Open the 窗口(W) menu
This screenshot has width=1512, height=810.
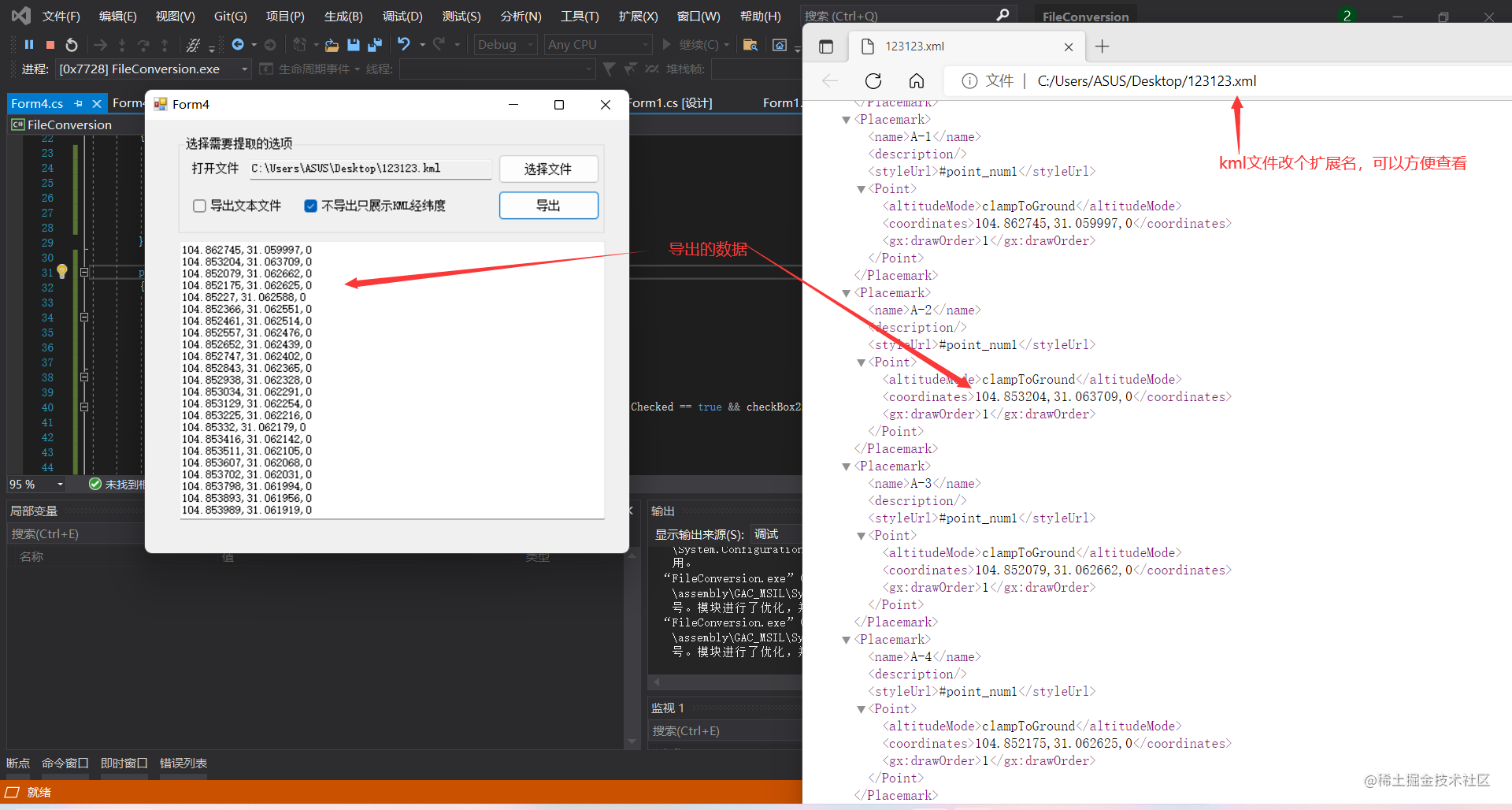699,16
